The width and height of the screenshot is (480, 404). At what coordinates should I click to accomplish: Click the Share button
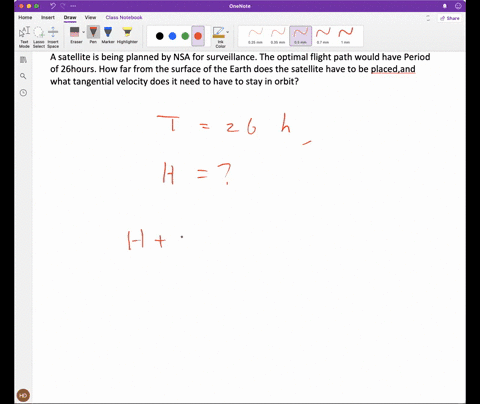tap(450, 18)
